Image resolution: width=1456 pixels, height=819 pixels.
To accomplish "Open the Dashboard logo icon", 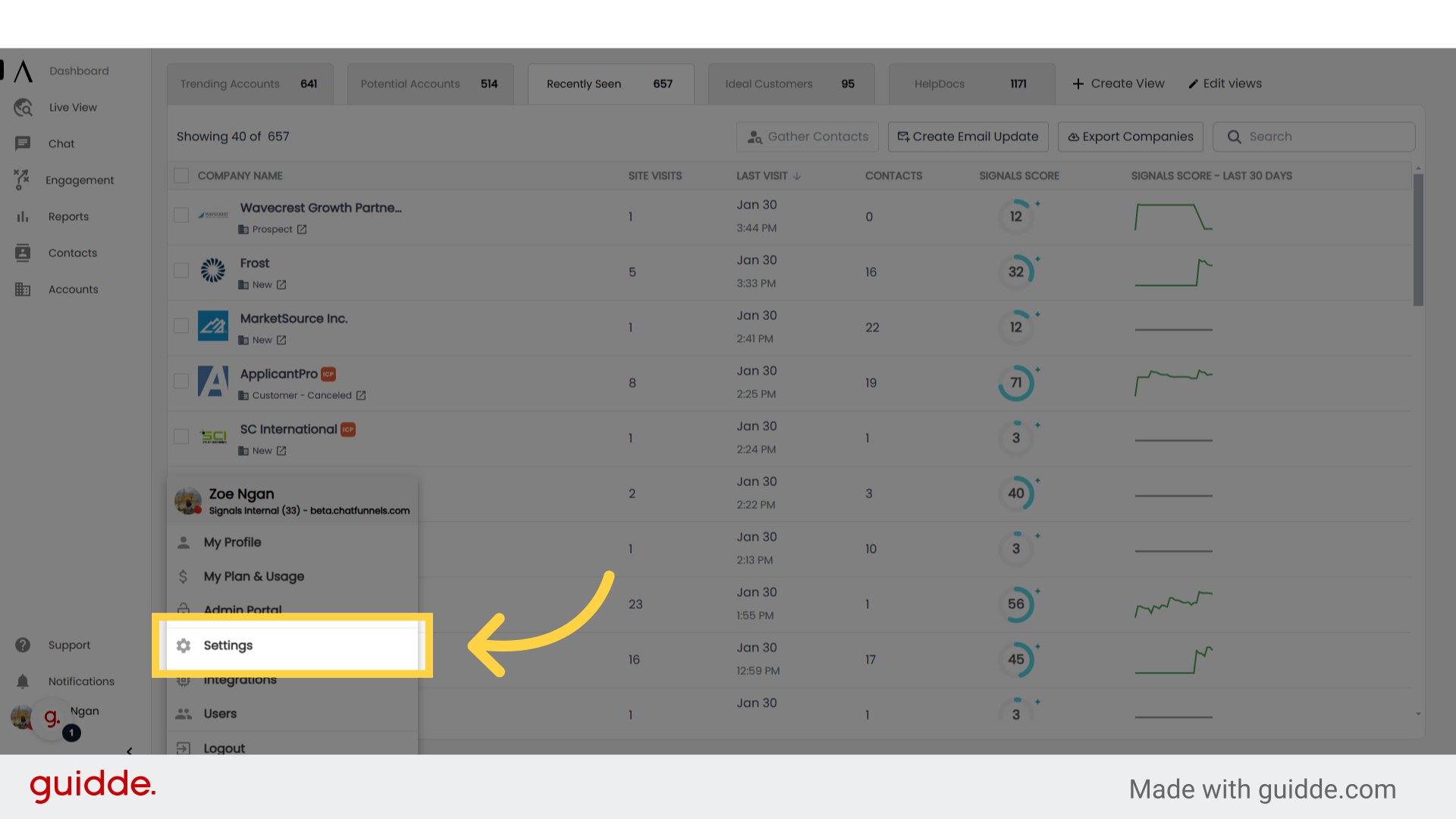I will pos(24,71).
